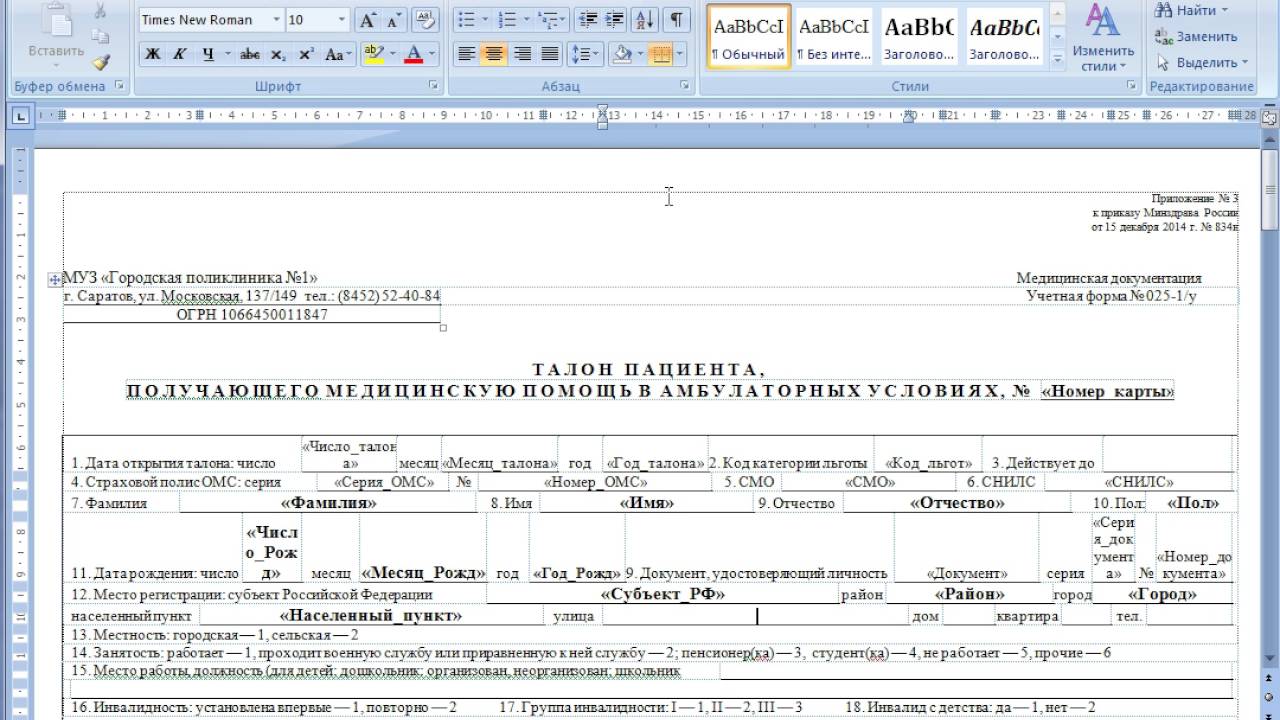
Task: Click the empty улица (street) field cell
Action: click(x=755, y=616)
